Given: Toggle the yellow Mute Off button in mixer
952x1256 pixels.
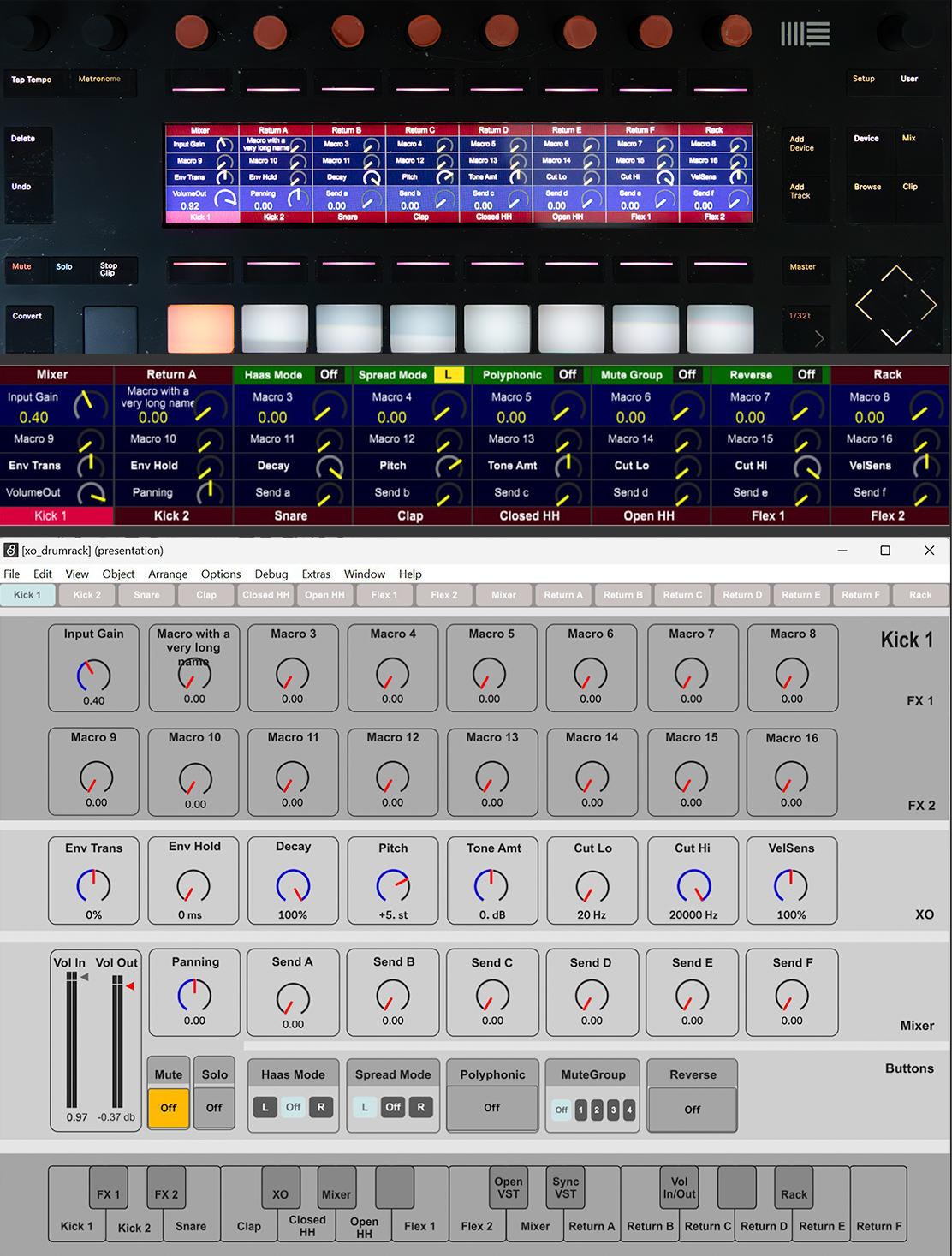Looking at the screenshot, I should [x=169, y=1108].
